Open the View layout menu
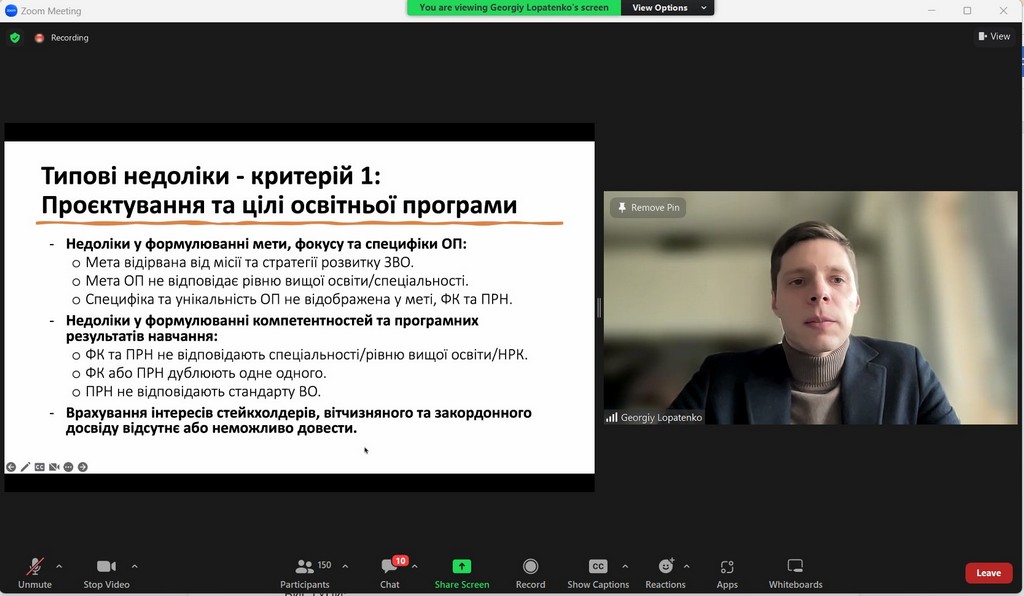Image resolution: width=1024 pixels, height=596 pixels. pos(993,37)
